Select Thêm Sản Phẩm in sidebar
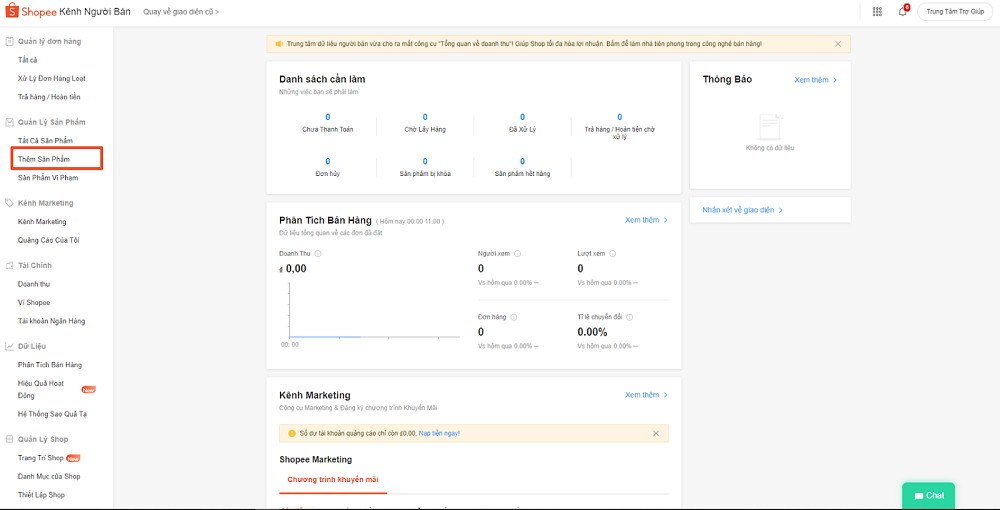 coord(44,159)
